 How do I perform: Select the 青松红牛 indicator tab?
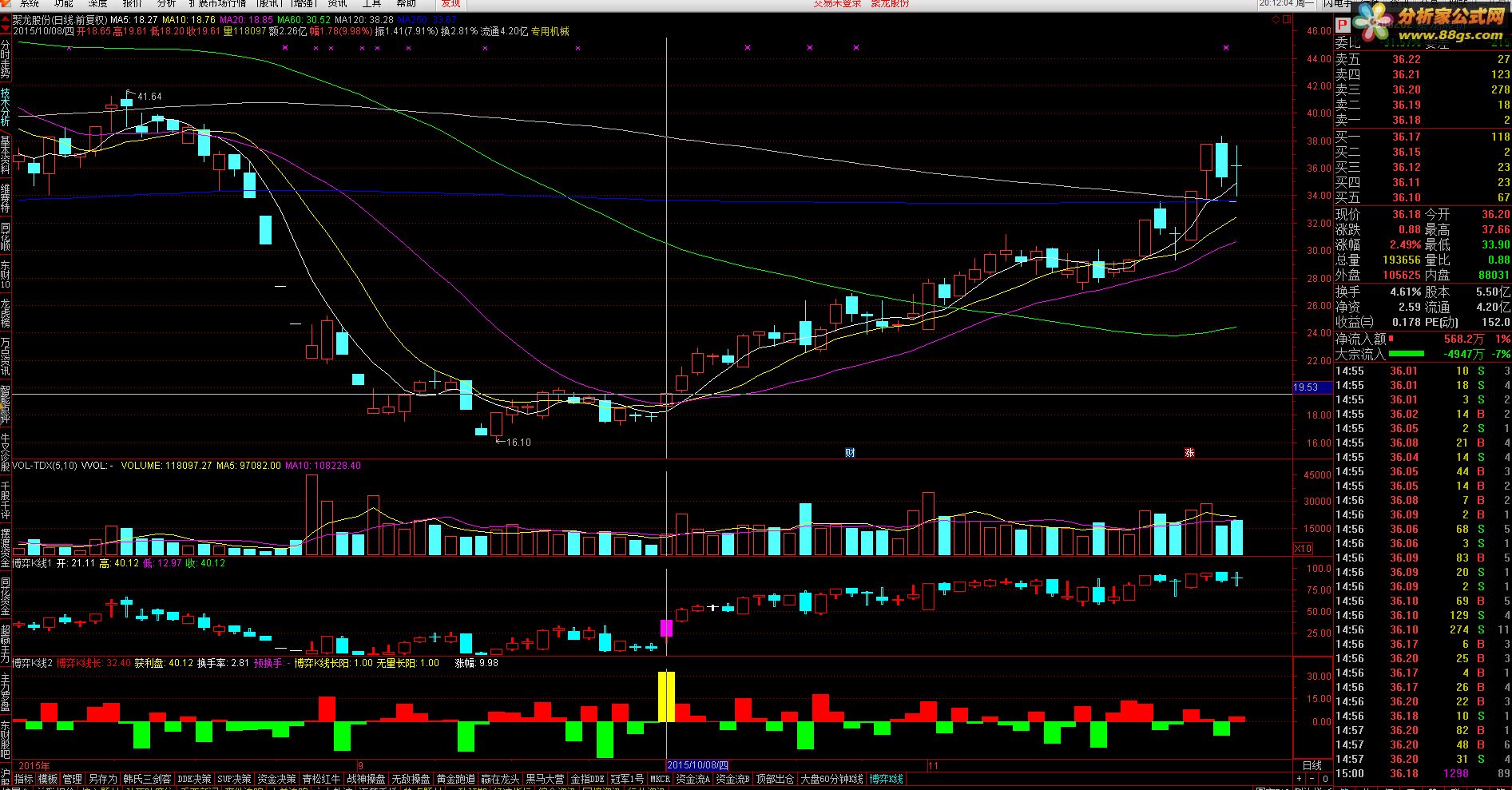click(x=321, y=779)
